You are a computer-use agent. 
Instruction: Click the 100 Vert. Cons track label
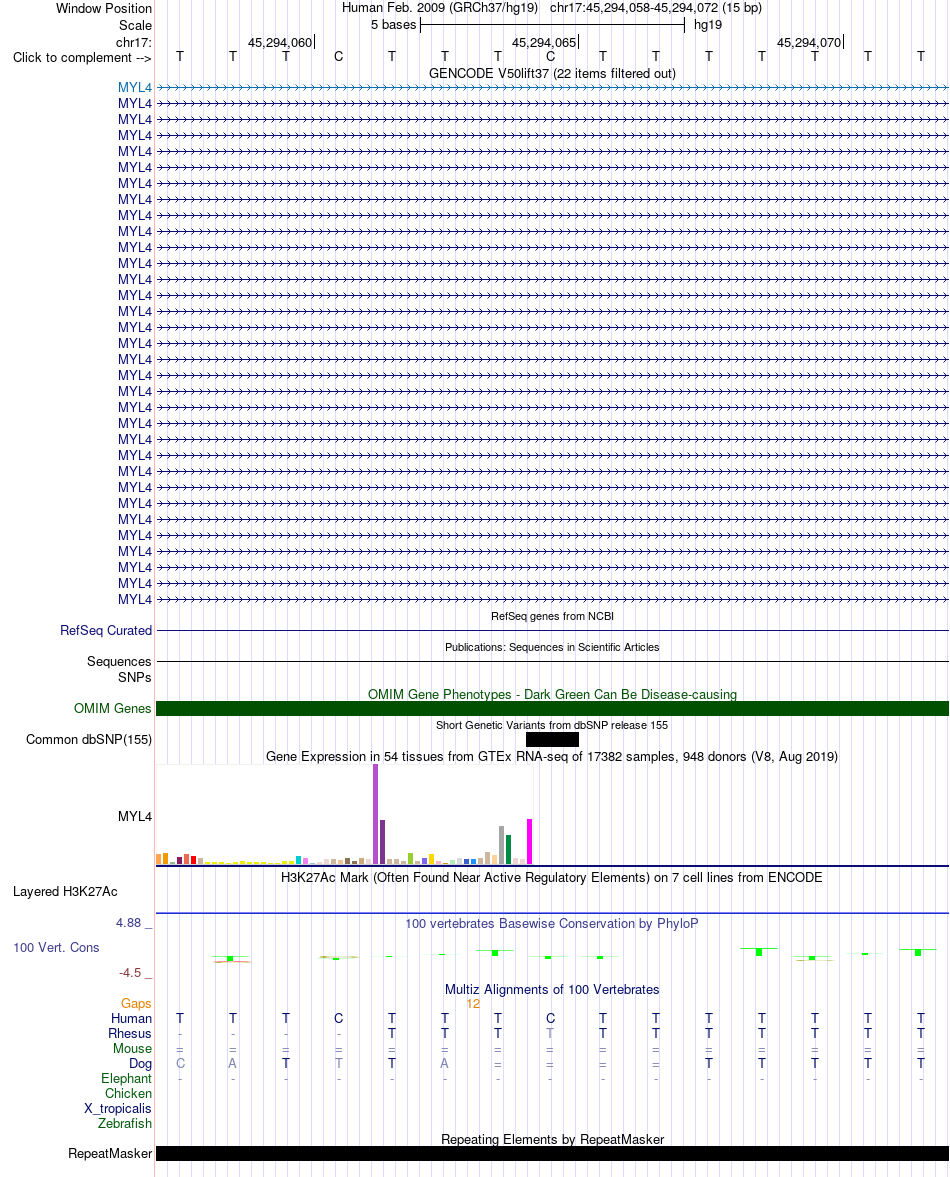(56, 947)
